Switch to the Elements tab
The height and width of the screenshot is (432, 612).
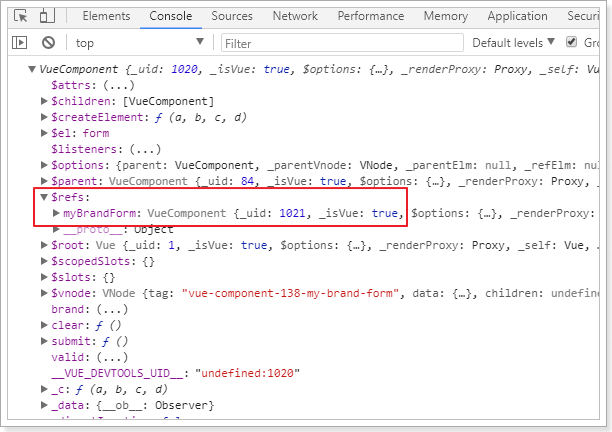click(x=106, y=16)
